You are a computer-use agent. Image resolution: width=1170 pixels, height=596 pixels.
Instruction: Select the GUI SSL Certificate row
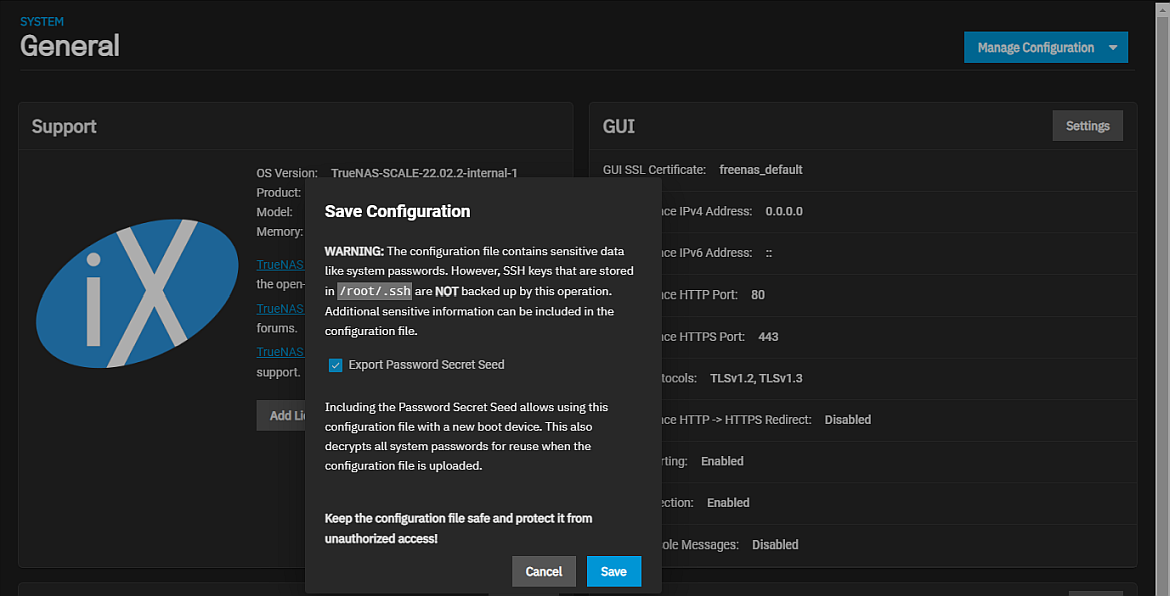coord(760,170)
